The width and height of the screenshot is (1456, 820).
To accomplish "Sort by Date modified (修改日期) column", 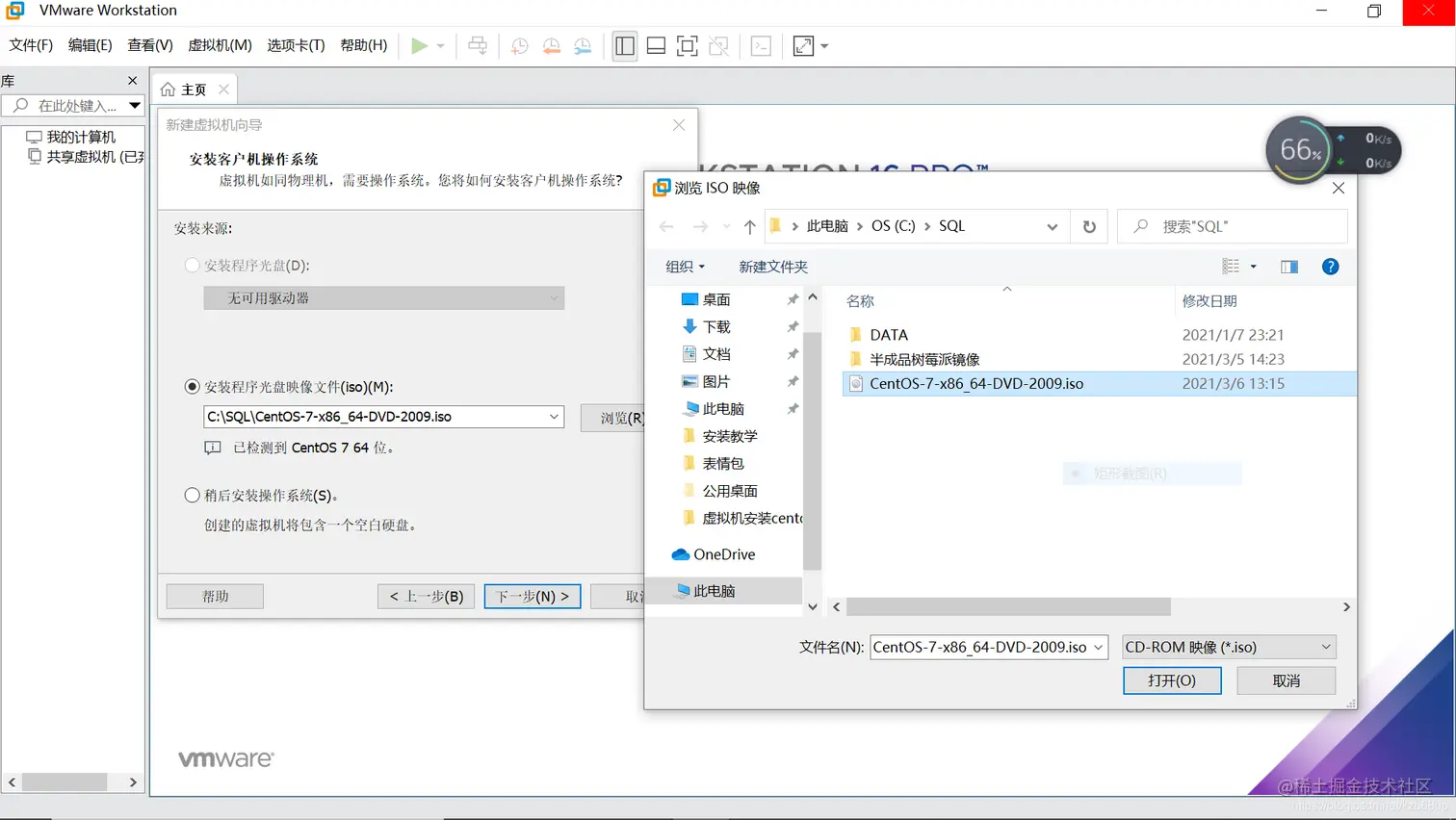I will tap(1209, 301).
